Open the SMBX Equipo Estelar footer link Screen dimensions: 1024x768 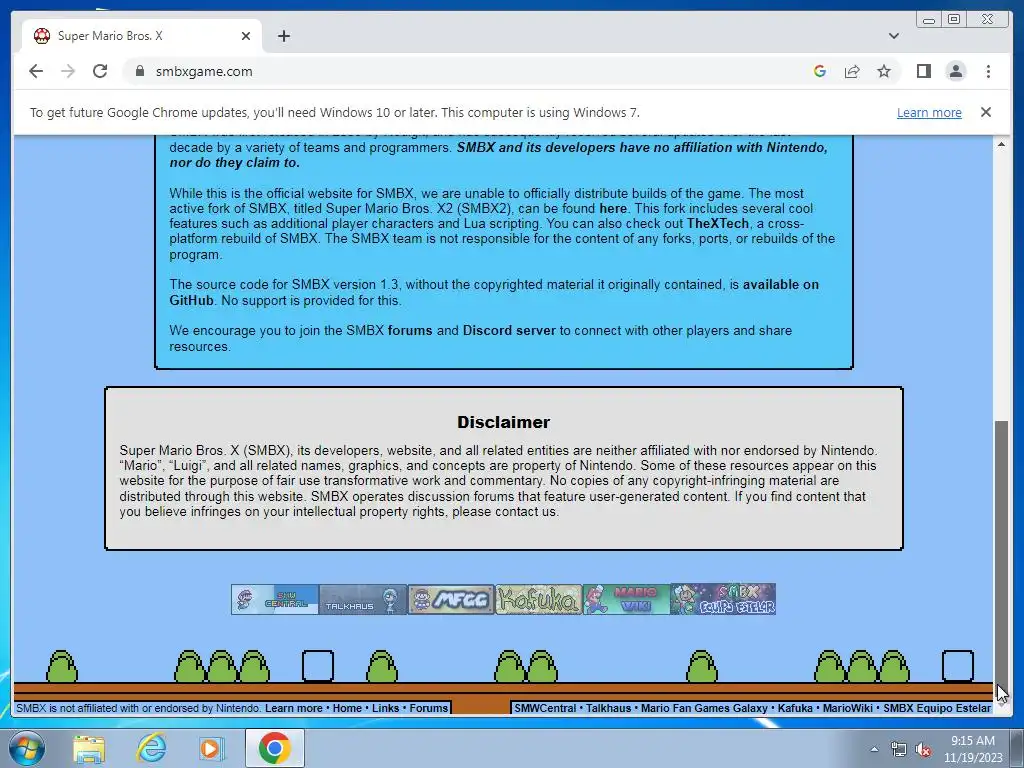coord(937,708)
